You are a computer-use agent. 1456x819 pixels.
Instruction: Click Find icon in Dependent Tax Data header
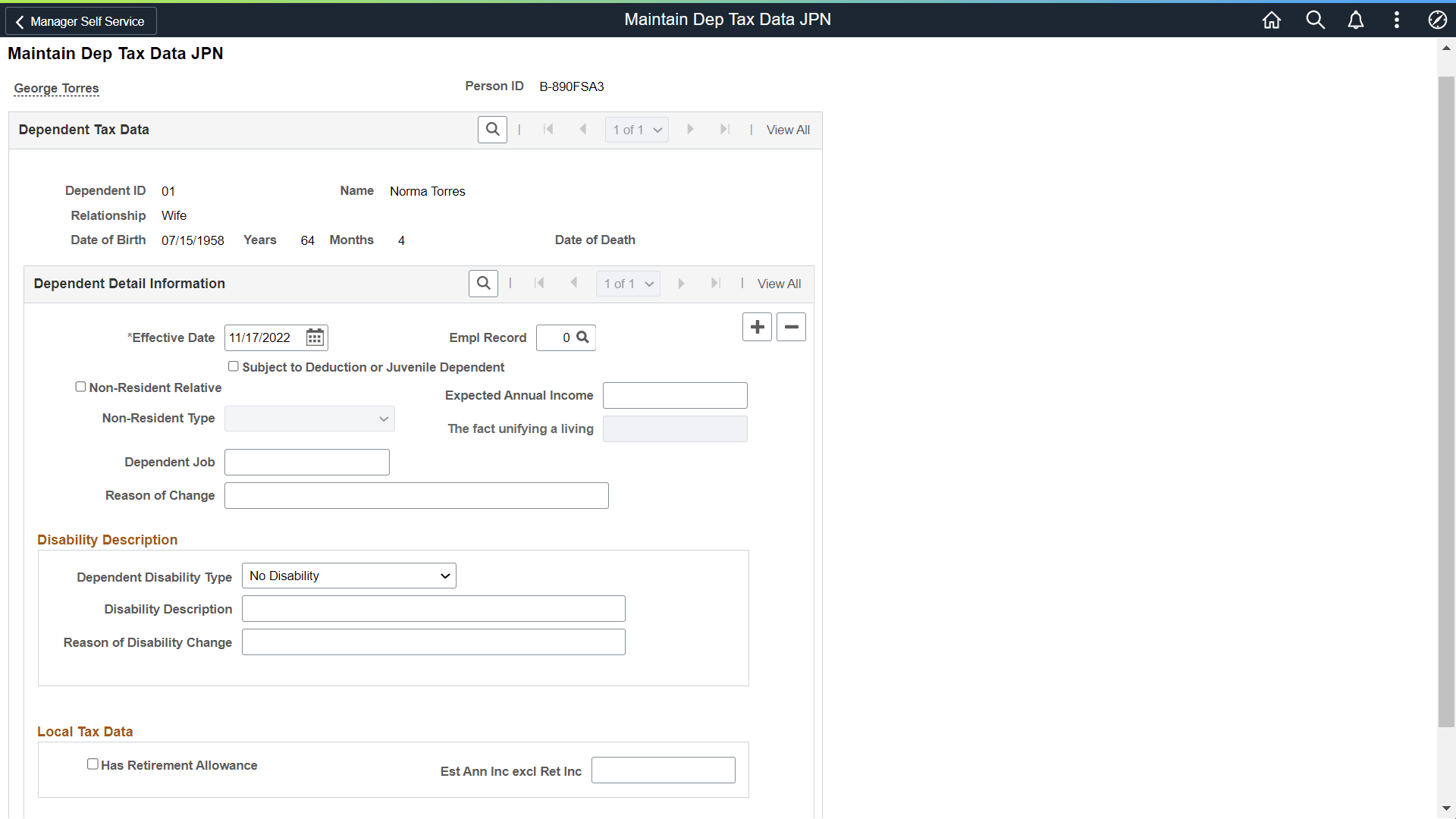coord(492,130)
